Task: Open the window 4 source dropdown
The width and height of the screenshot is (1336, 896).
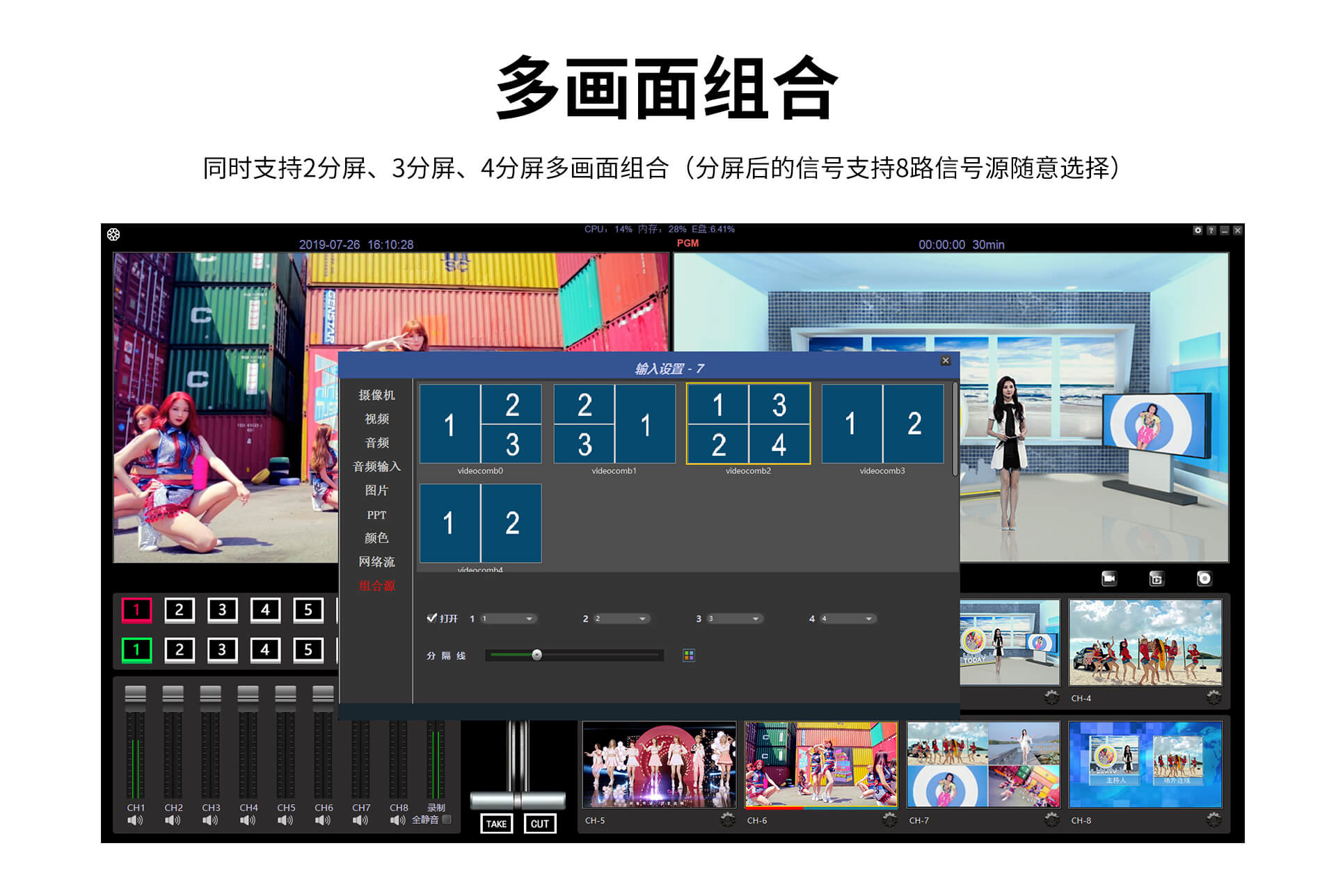Action: point(848,618)
